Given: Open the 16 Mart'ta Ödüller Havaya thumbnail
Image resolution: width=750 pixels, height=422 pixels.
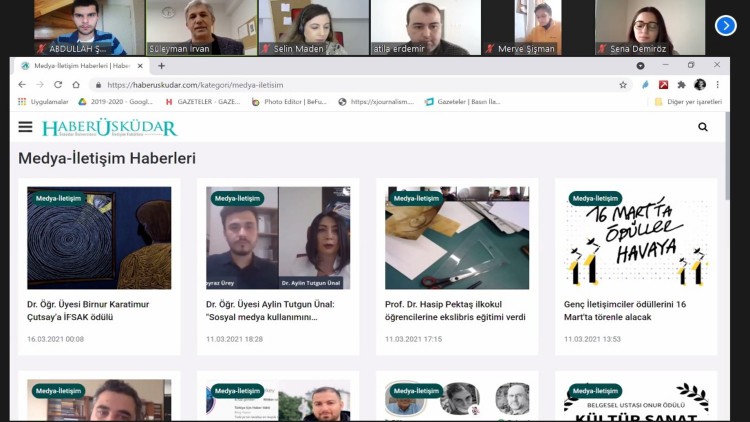Looking at the screenshot, I should [x=636, y=238].
